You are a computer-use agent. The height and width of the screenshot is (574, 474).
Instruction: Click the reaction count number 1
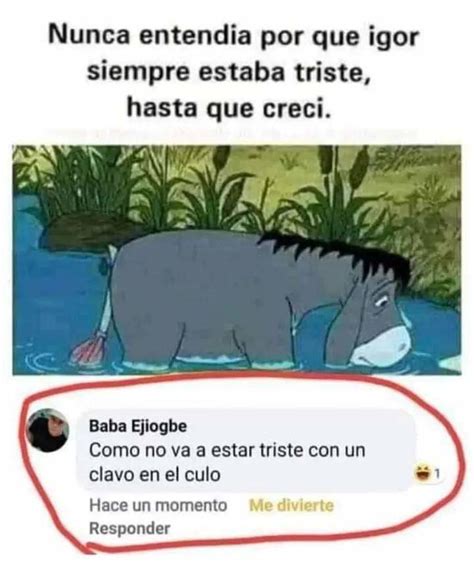coord(436,474)
